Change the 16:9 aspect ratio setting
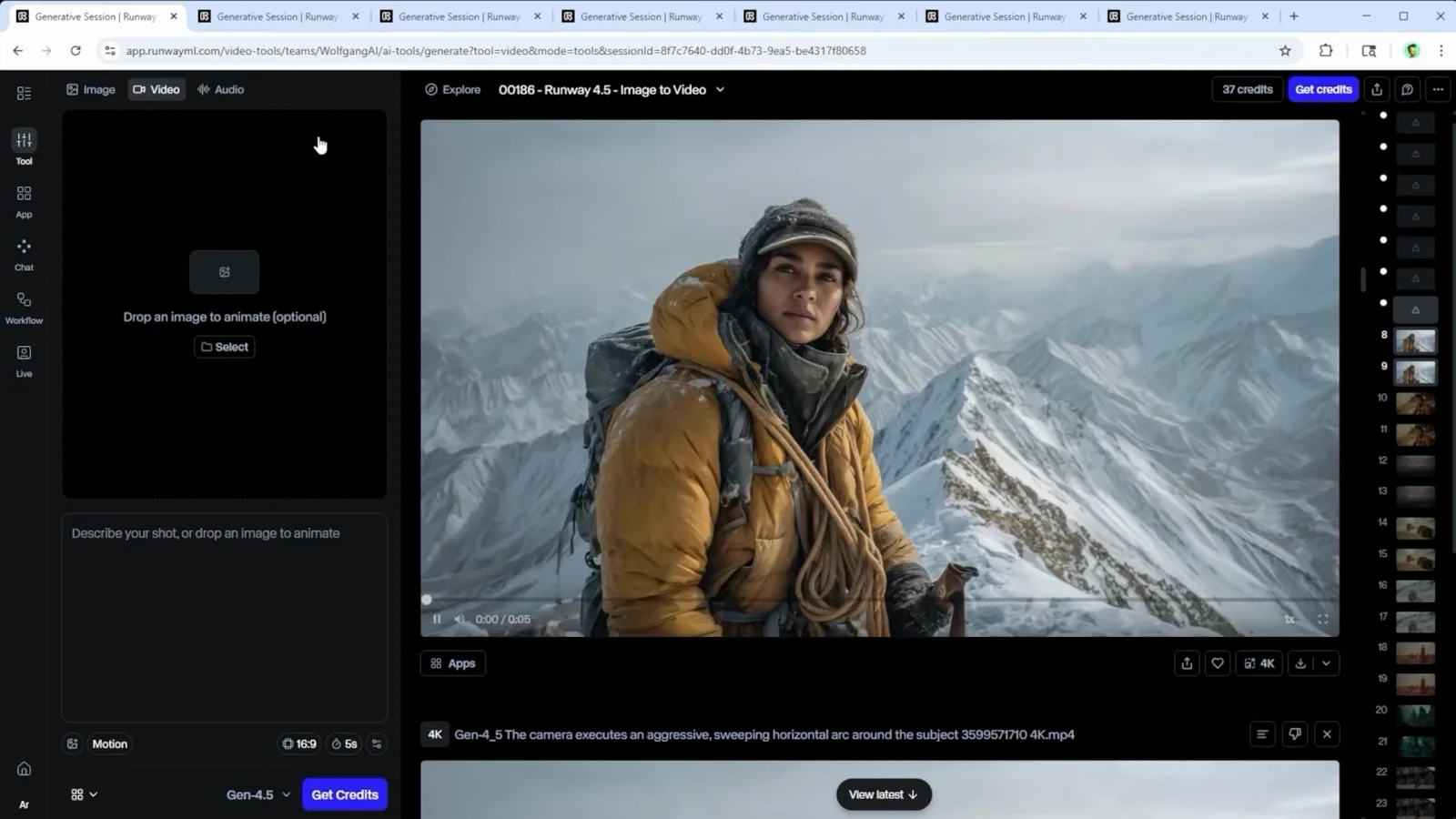The height and width of the screenshot is (819, 1456). tap(299, 743)
